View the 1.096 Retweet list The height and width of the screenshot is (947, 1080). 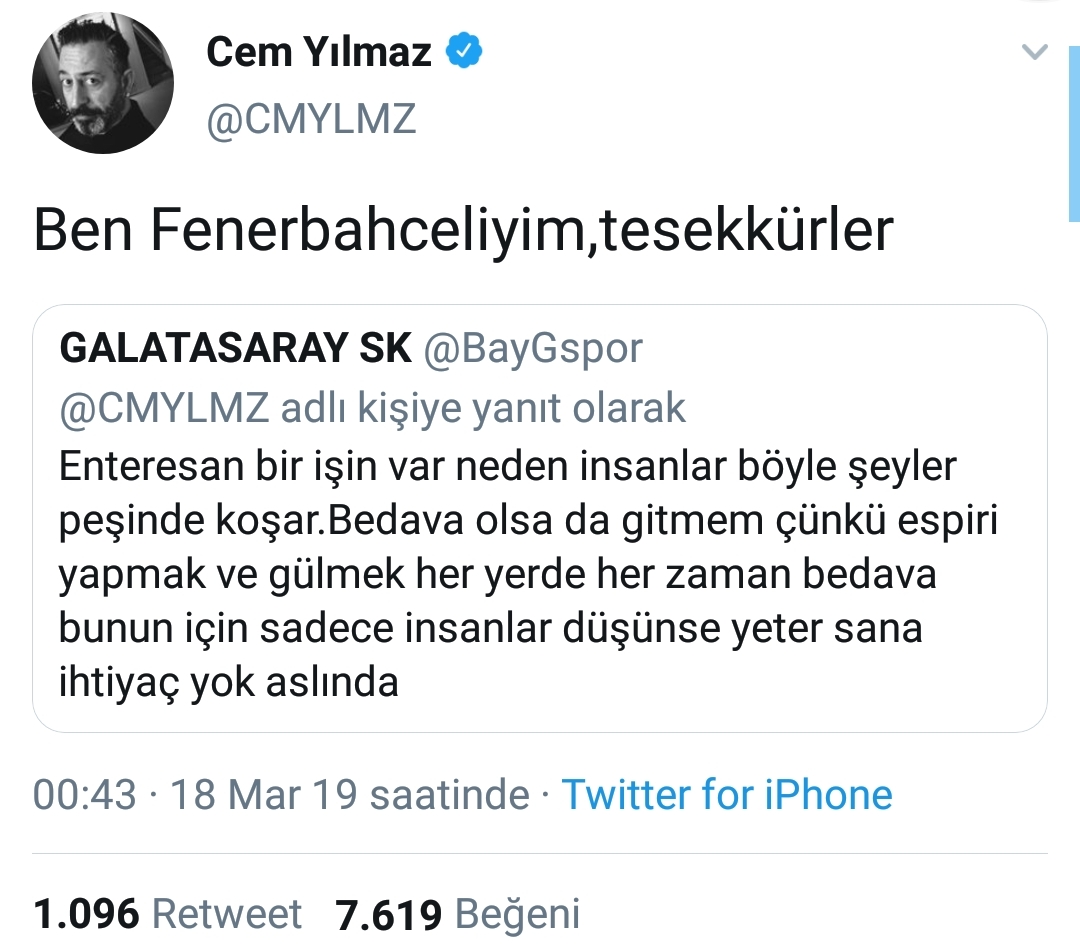(x=167, y=914)
